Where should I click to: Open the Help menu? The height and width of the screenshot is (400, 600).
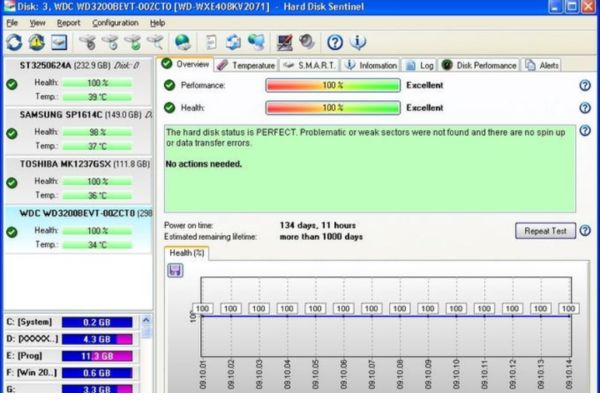157,23
